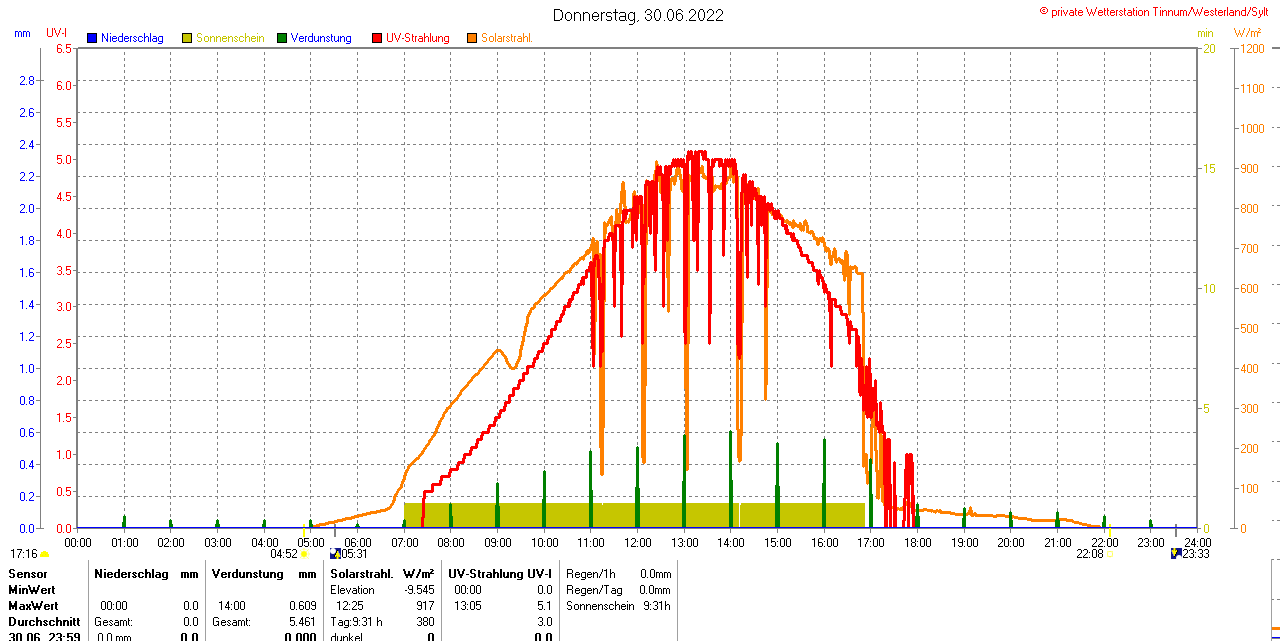Click the sunset icon next to 22:08
This screenshot has width=1280, height=641.
point(1110,554)
